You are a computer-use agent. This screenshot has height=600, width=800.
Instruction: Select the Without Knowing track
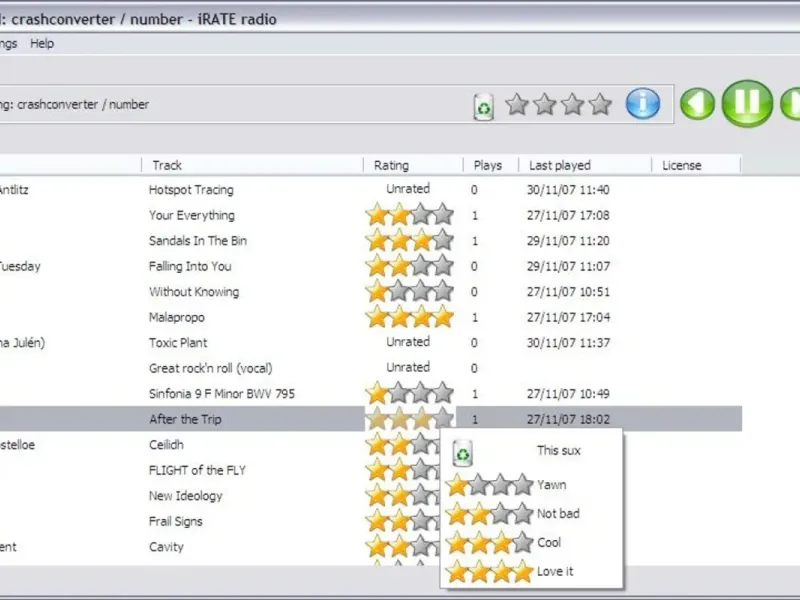(x=194, y=292)
